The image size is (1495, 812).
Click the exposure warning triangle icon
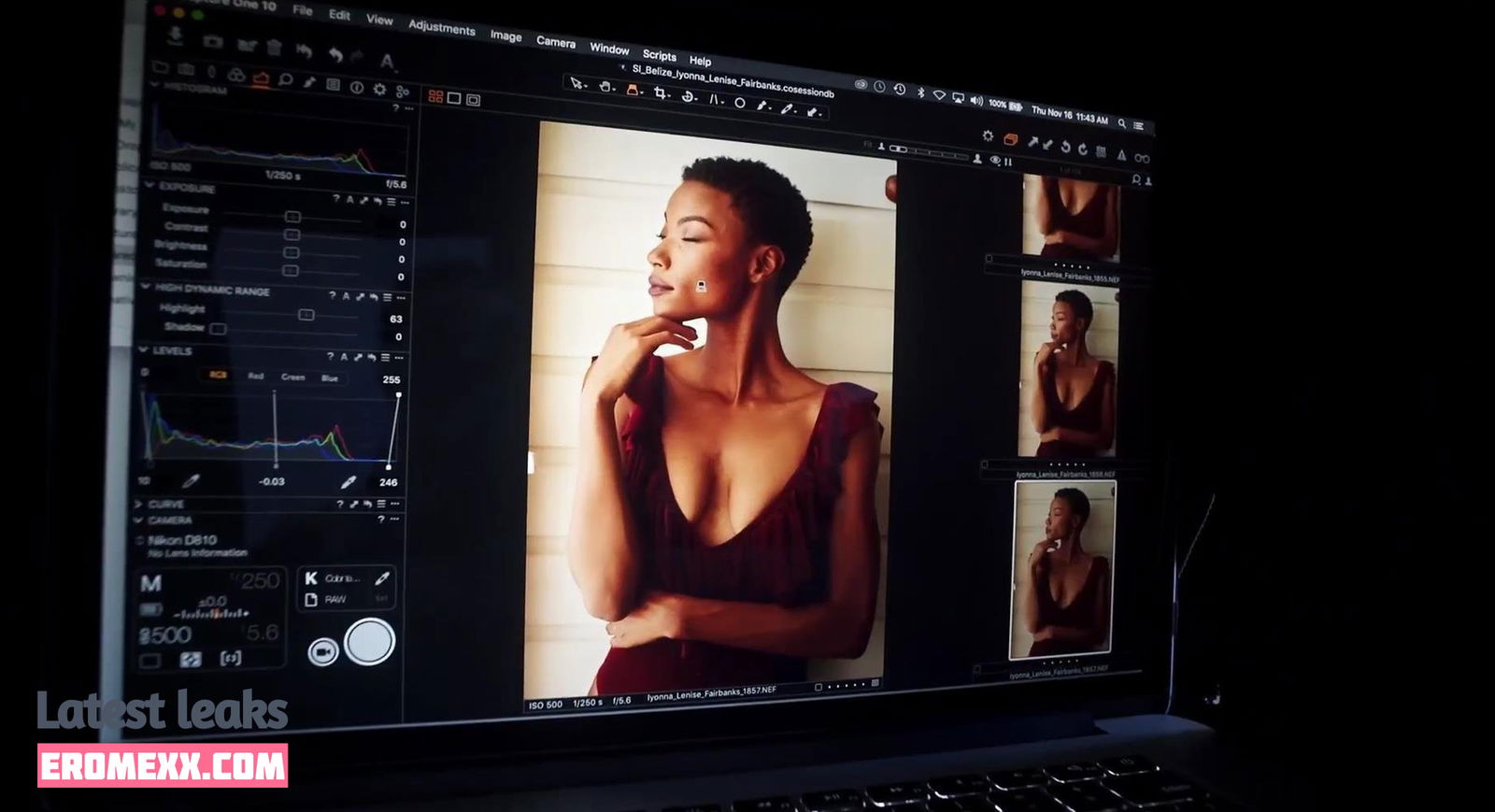(1122, 155)
